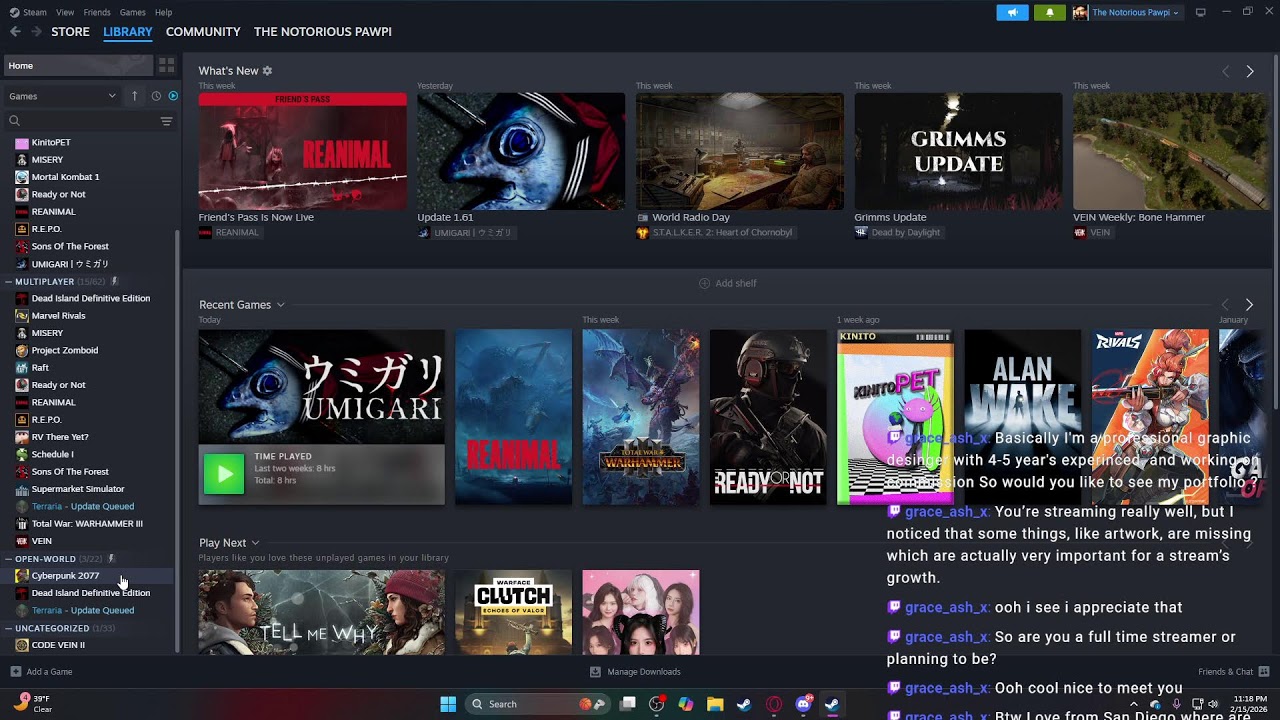Screen dimensions: 1280x720
Task: Open the Windows Start menu
Action: click(x=448, y=704)
